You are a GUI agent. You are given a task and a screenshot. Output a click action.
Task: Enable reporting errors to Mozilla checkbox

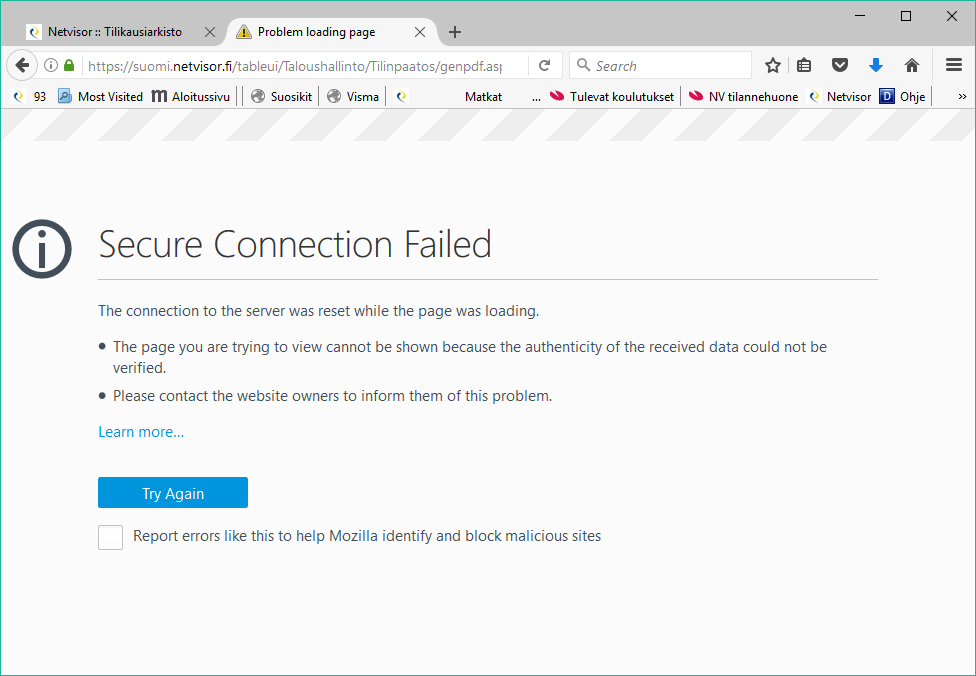[x=111, y=537]
